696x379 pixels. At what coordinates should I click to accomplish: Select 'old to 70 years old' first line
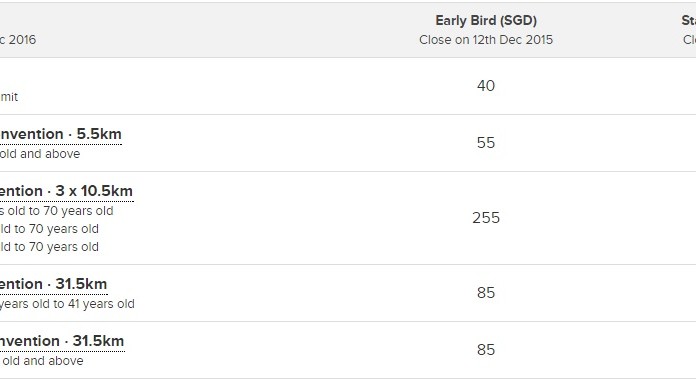point(57,211)
